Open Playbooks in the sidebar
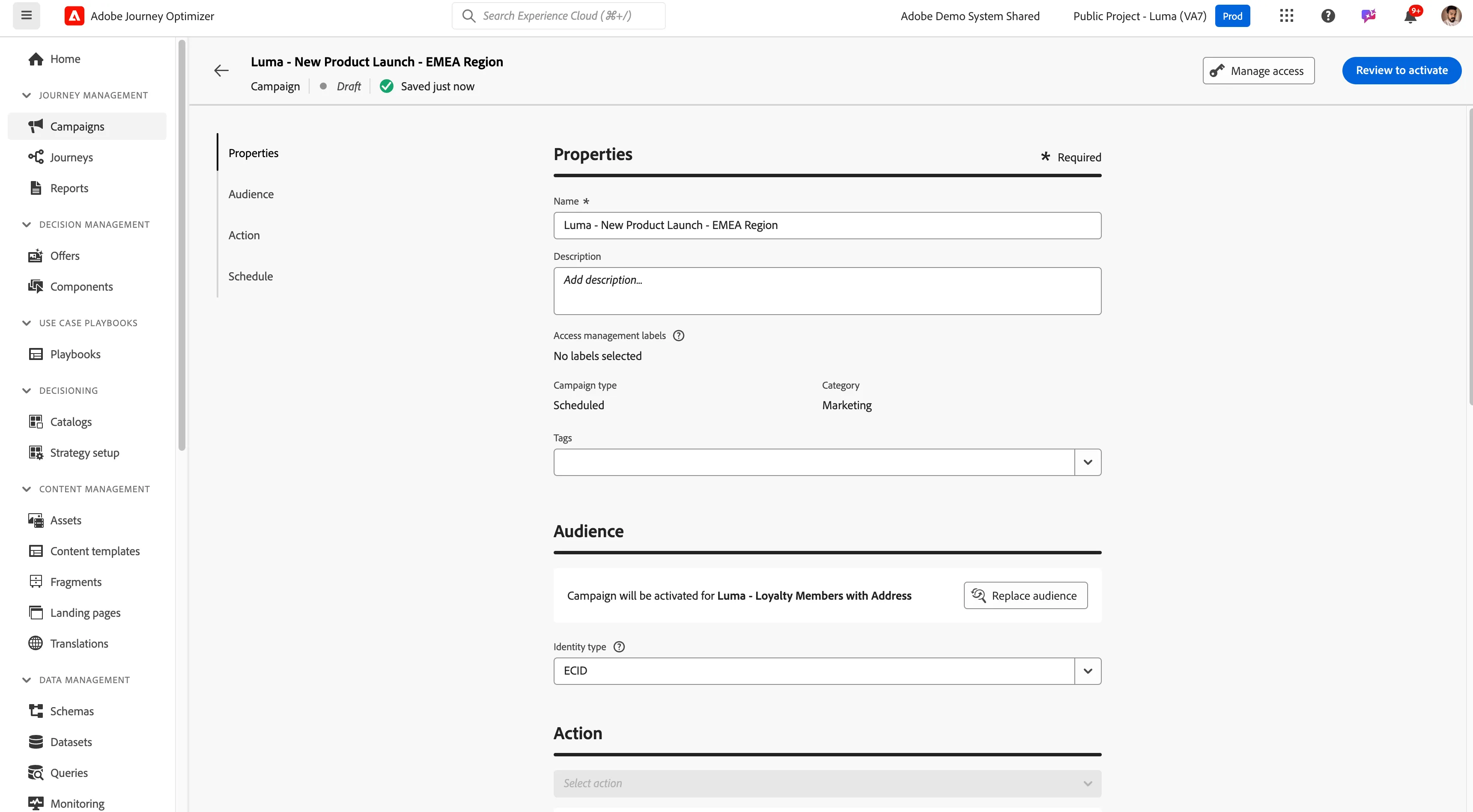This screenshot has width=1473, height=812. pyautogui.click(x=87, y=354)
